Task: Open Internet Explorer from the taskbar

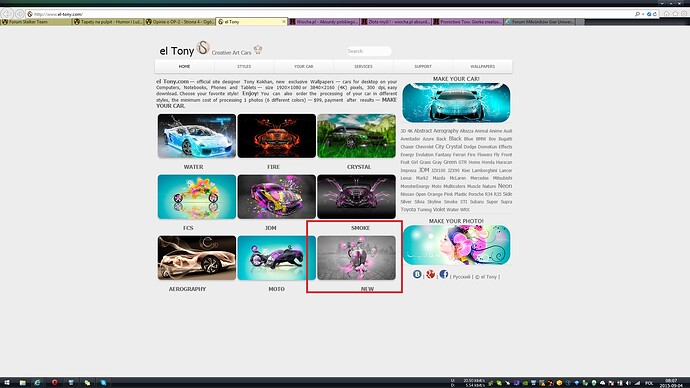Action: pyautogui.click(x=37, y=383)
